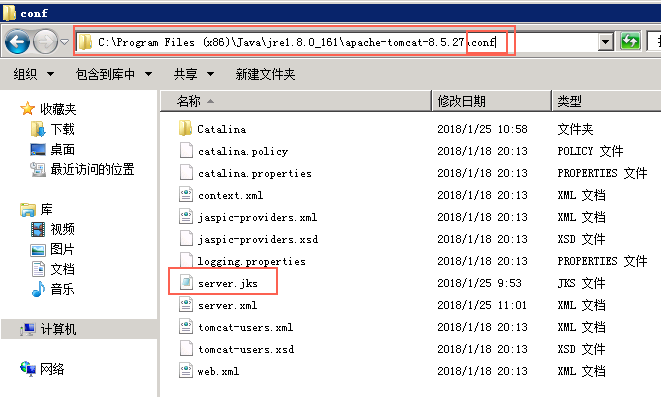The width and height of the screenshot is (661, 397).
Task: Click the green refresh button
Action: pyautogui.click(x=630, y=41)
